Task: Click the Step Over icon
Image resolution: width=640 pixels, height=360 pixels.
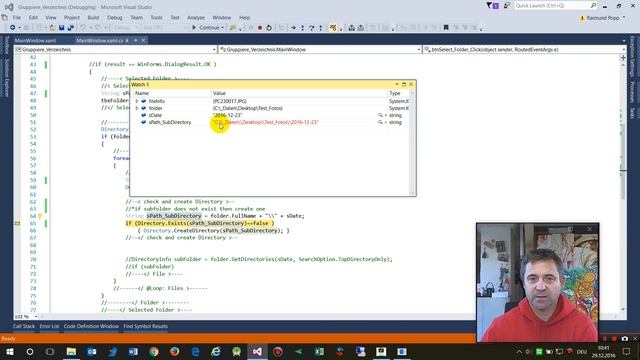Action: [311, 28]
